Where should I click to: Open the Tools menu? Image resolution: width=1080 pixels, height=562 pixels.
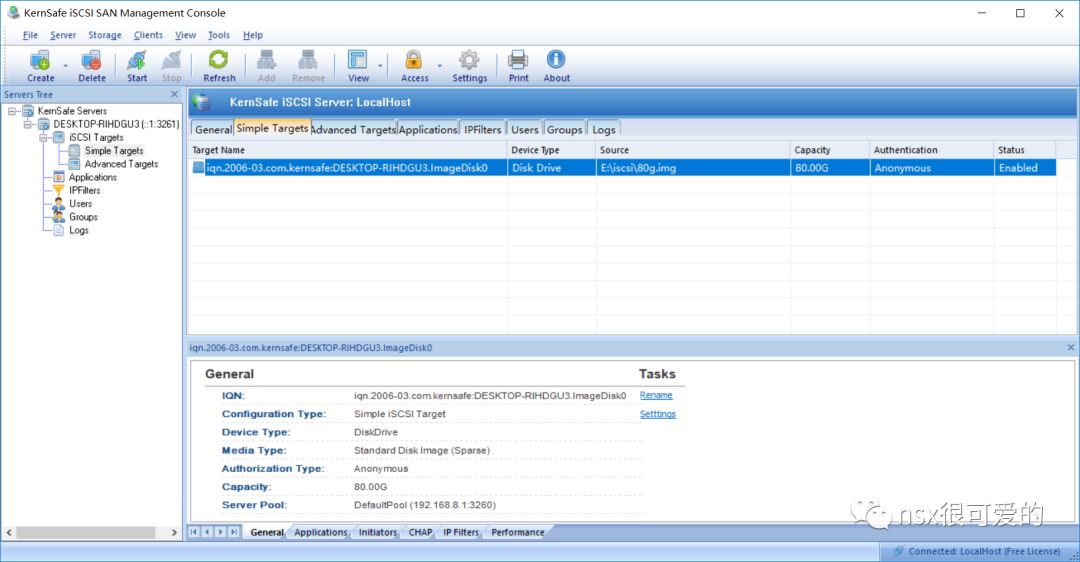tap(219, 35)
